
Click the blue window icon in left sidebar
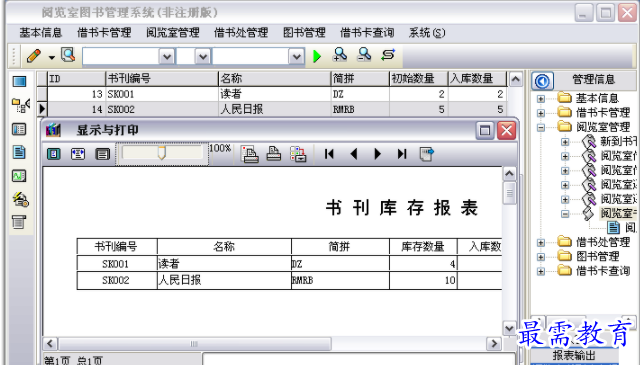click(x=19, y=82)
